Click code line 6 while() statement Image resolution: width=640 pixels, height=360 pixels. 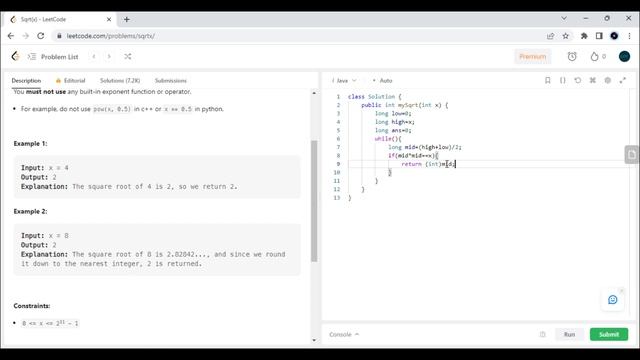click(388, 139)
